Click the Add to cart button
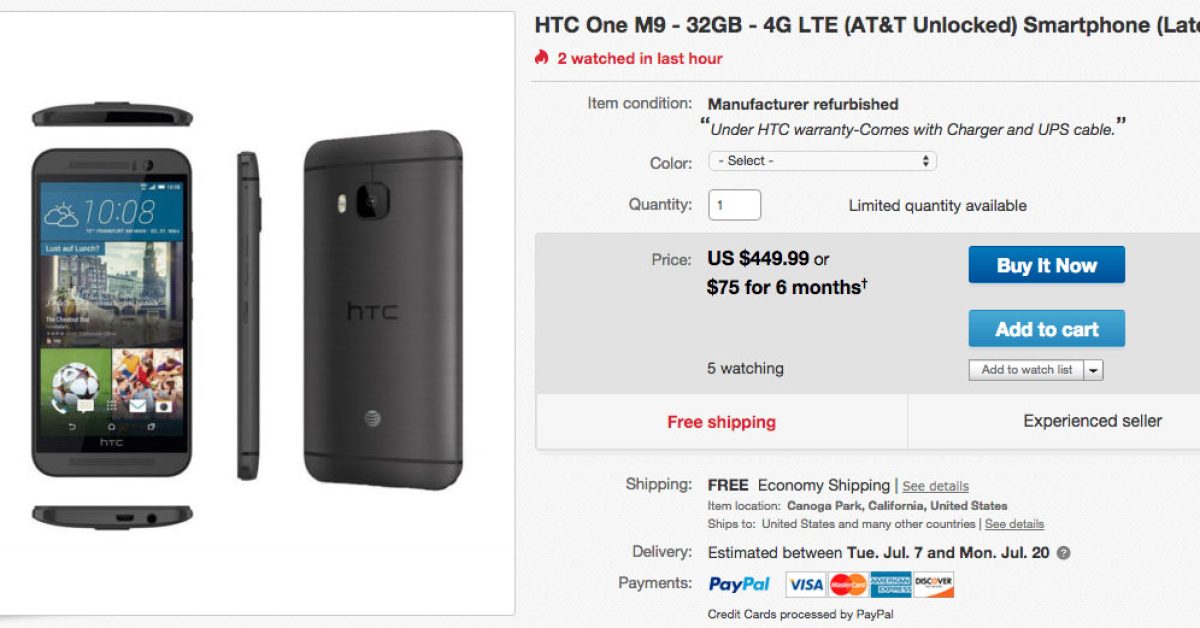The image size is (1200, 628). click(1046, 329)
